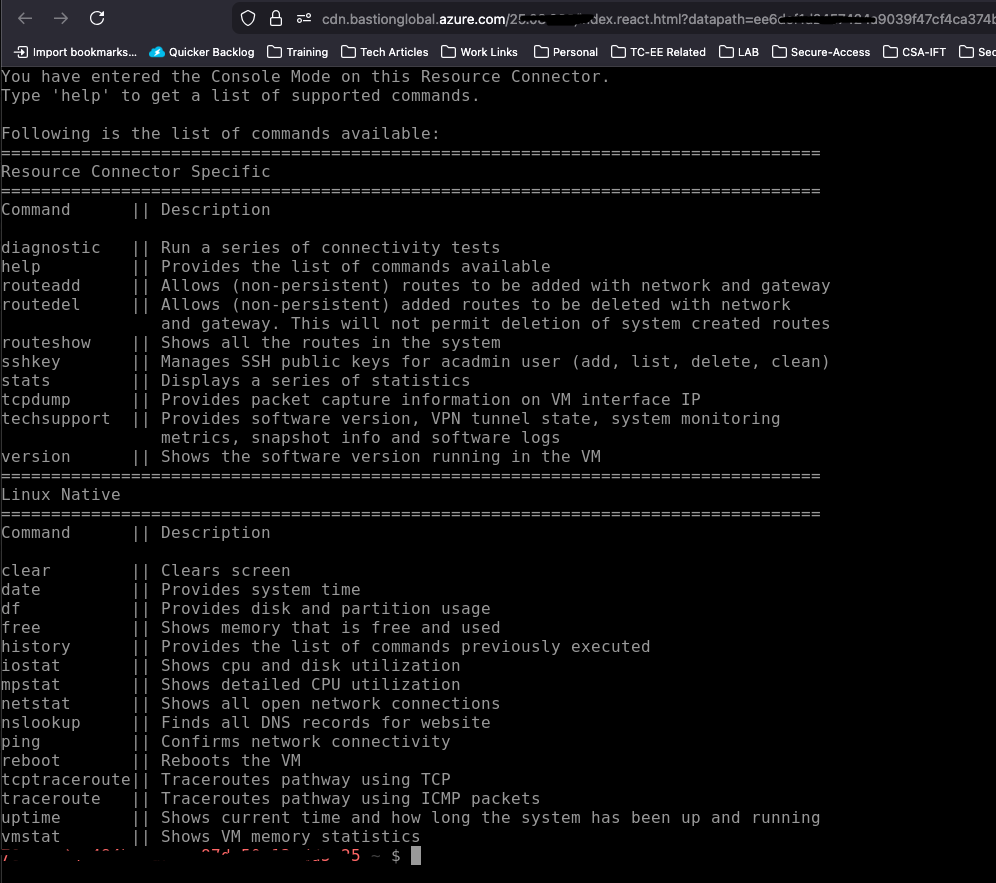Screen dimensions: 996x883
Task: Open the TC-EE Related bookmarks folder
Action: click(x=657, y=52)
